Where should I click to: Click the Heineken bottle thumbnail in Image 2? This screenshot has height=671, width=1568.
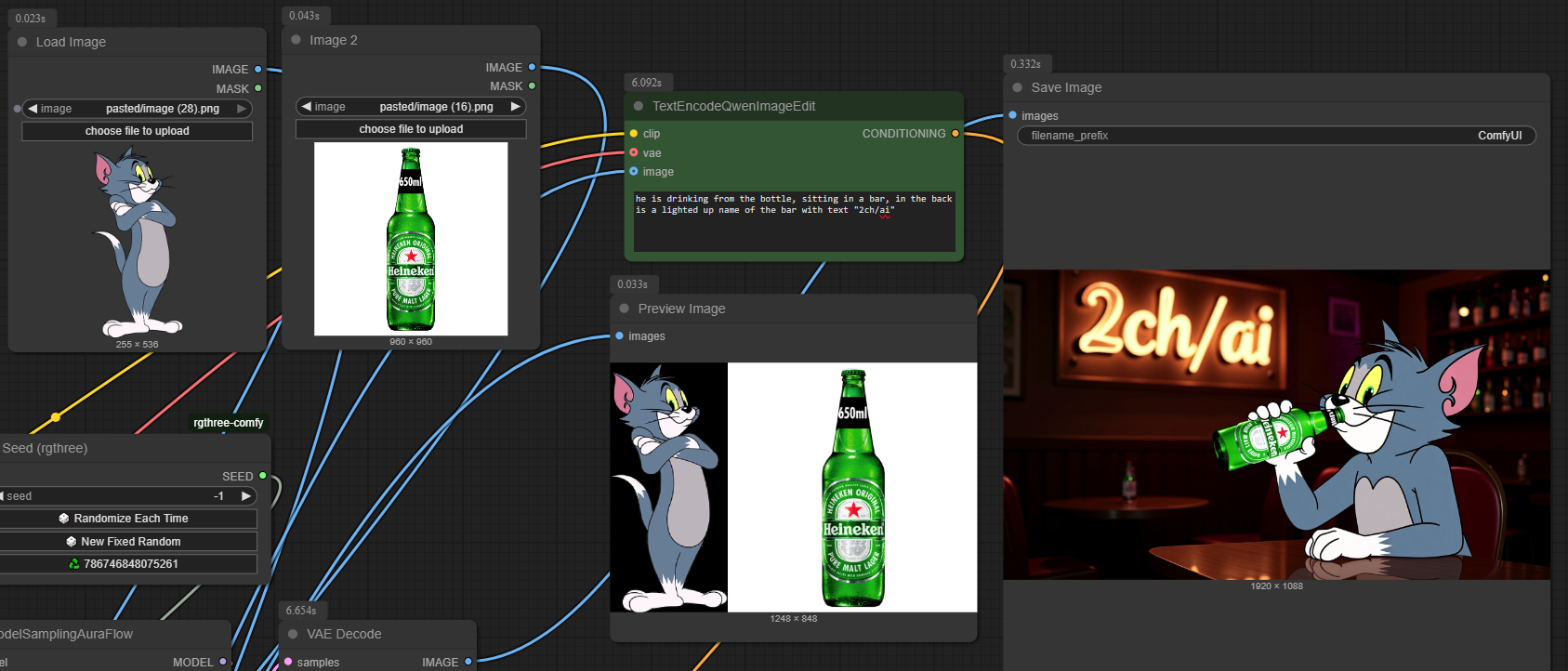coord(411,239)
